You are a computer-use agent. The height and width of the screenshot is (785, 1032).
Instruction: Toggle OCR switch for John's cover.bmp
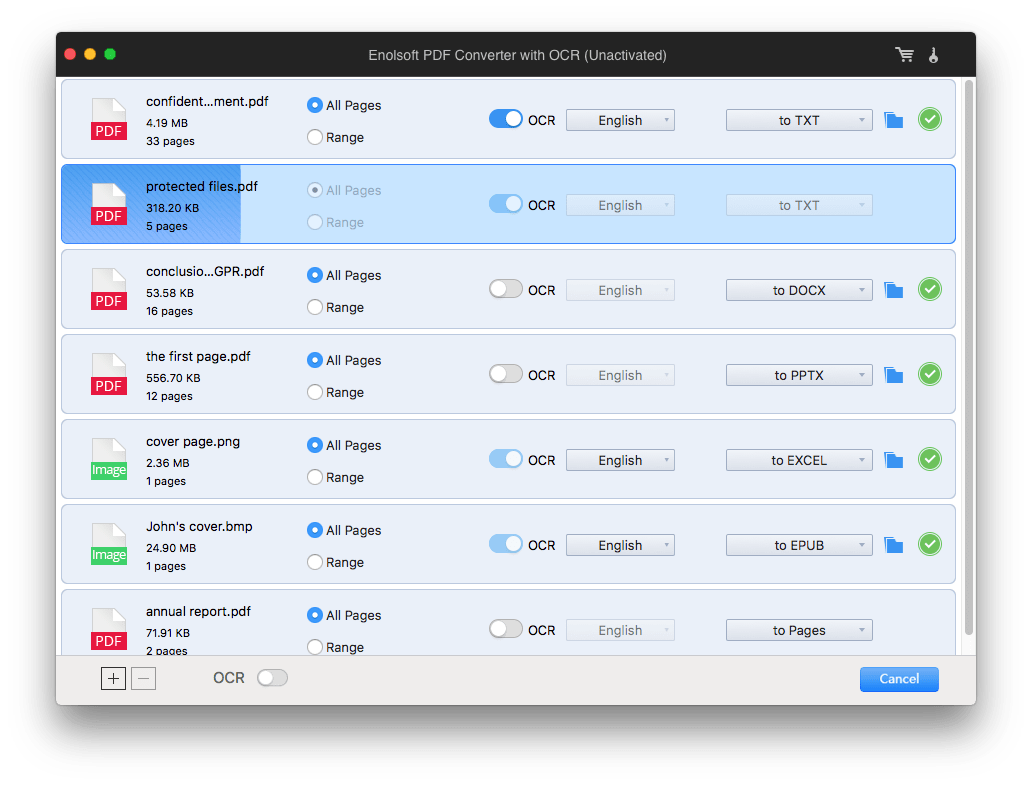(x=505, y=544)
